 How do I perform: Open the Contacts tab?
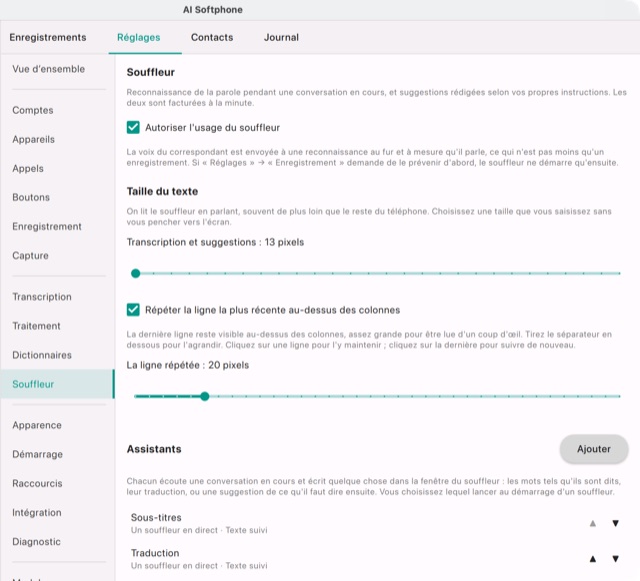(x=212, y=37)
